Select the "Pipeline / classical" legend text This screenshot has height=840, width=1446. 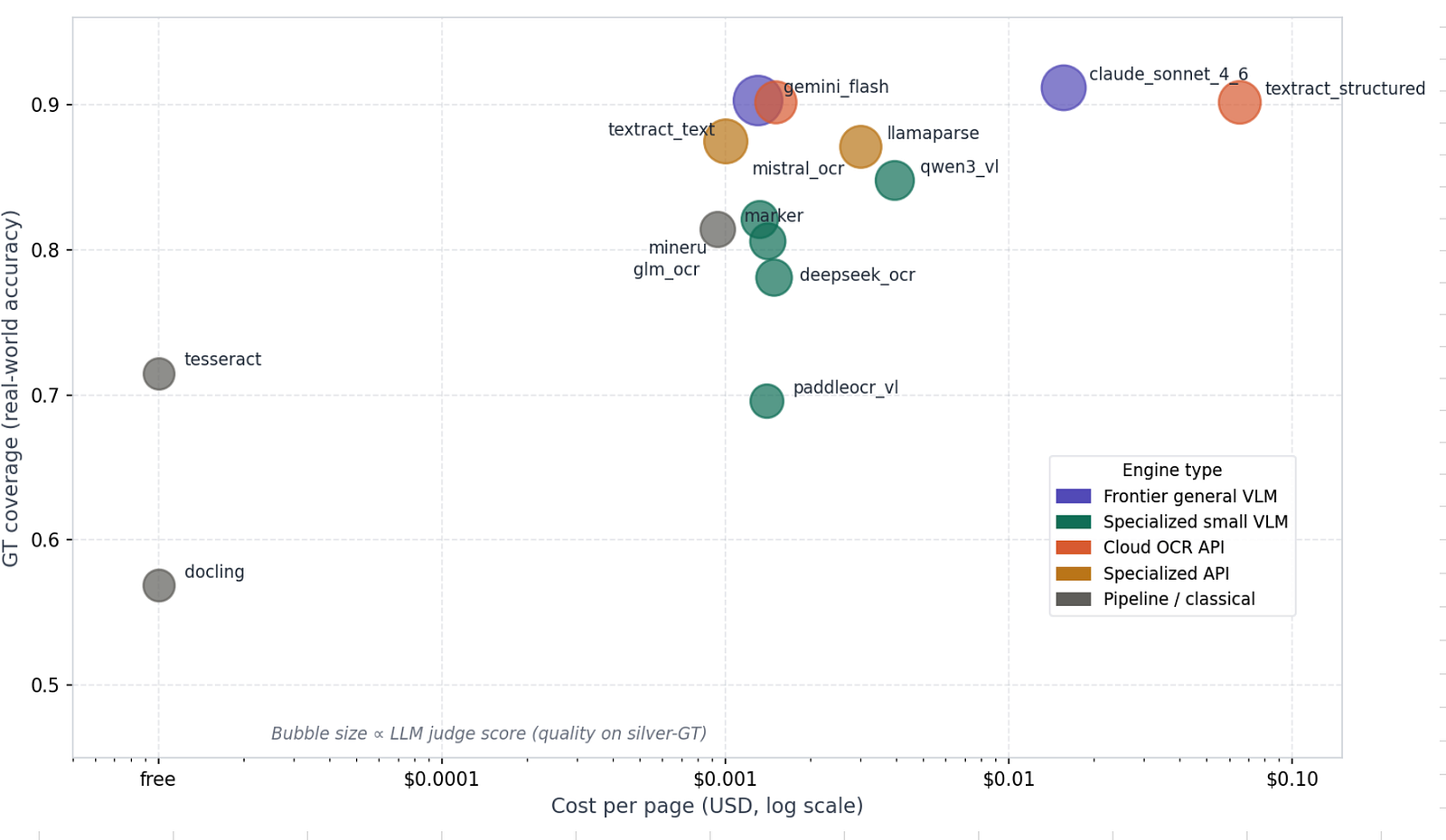[1179, 599]
